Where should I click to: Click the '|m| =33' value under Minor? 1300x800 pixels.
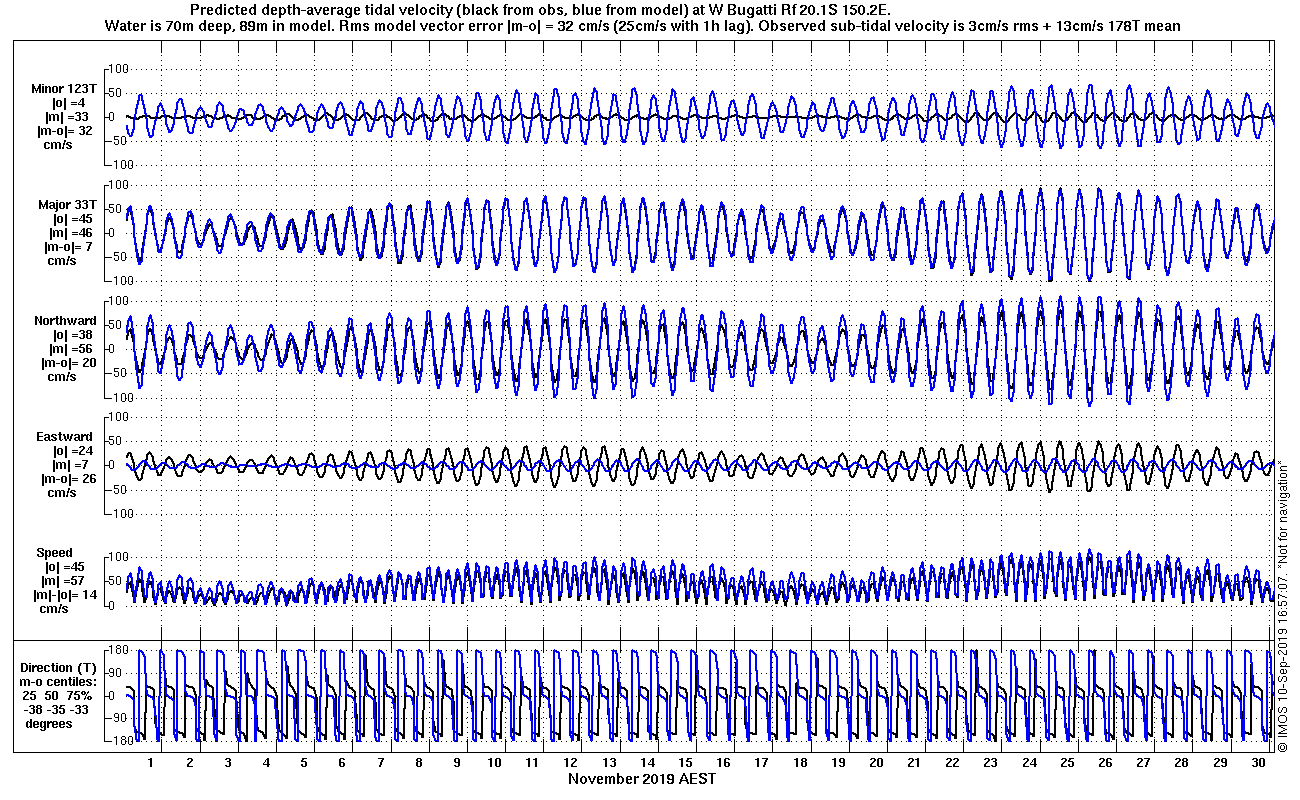pos(68,117)
